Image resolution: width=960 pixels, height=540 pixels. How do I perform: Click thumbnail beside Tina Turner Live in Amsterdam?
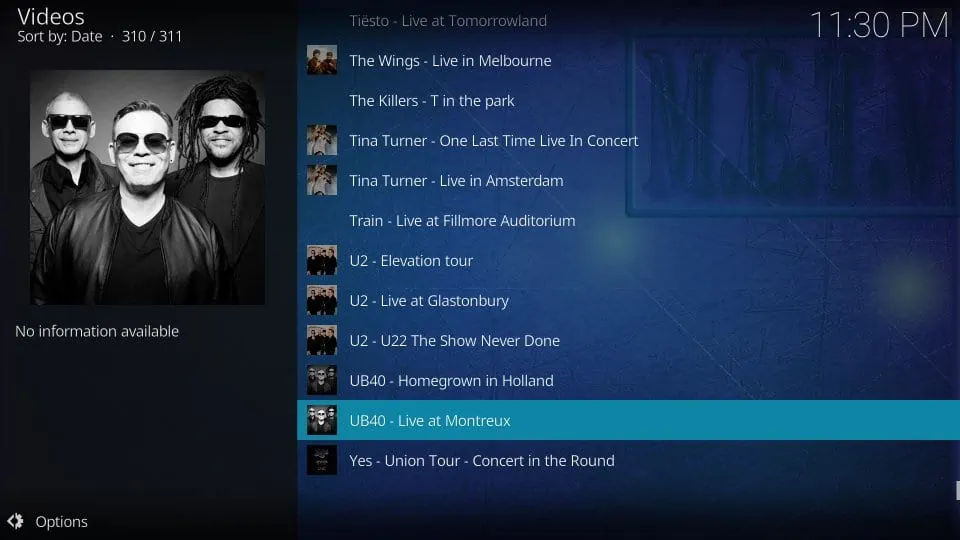pos(321,180)
